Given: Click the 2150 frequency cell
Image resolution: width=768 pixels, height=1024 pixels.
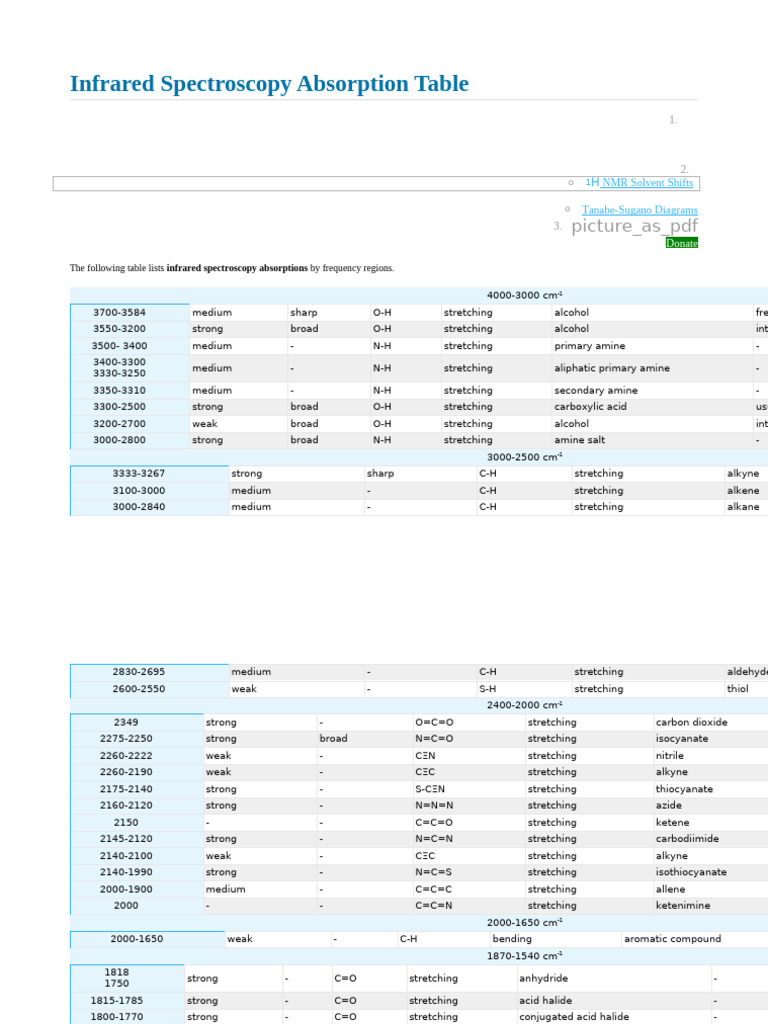Looking at the screenshot, I should click(x=136, y=823).
